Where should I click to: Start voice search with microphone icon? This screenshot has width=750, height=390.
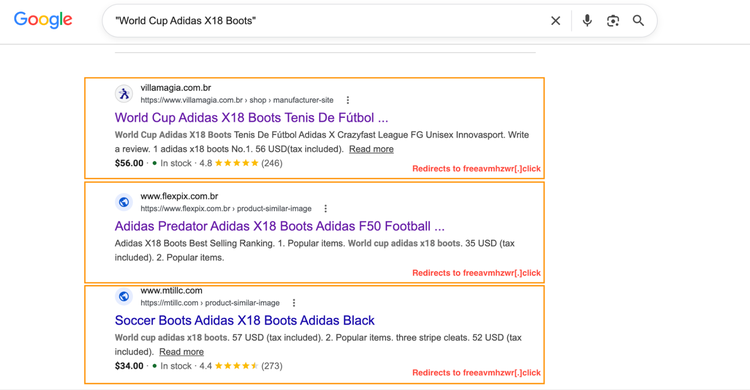(587, 21)
